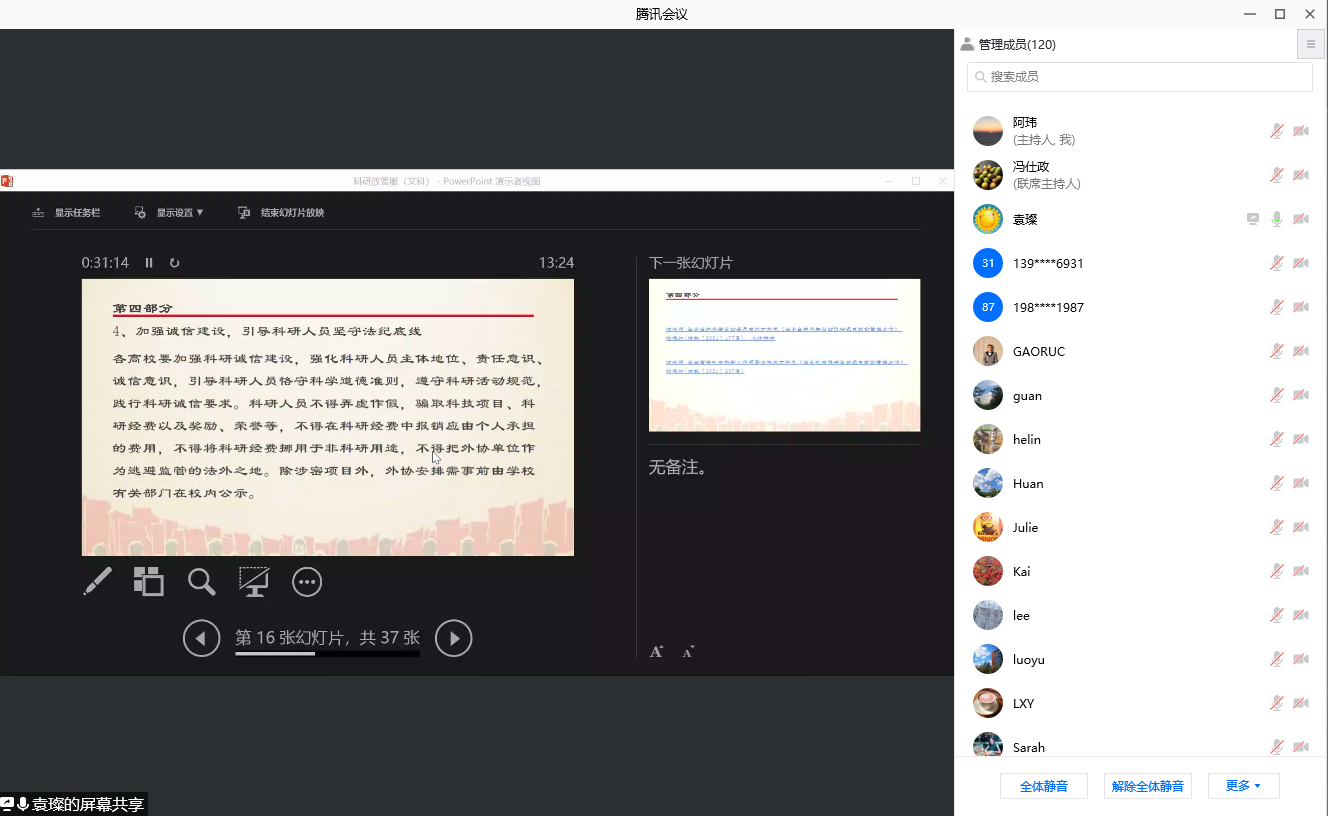1328x816 pixels.
Task: Select the pen and laser pointer tool
Action: 97,582
